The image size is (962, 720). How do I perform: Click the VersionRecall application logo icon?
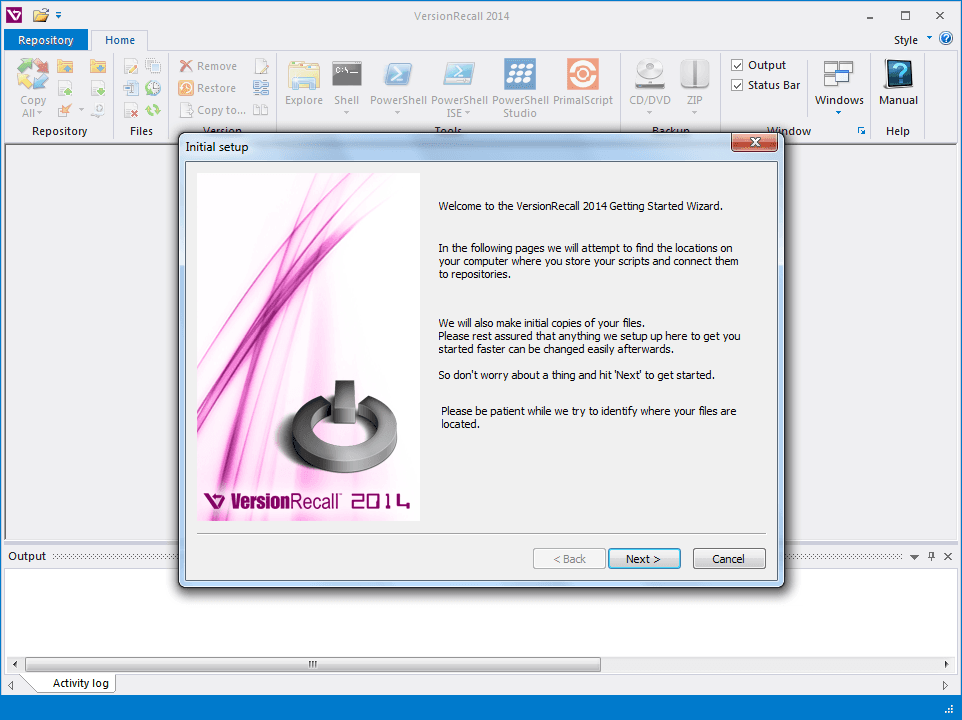(x=13, y=15)
